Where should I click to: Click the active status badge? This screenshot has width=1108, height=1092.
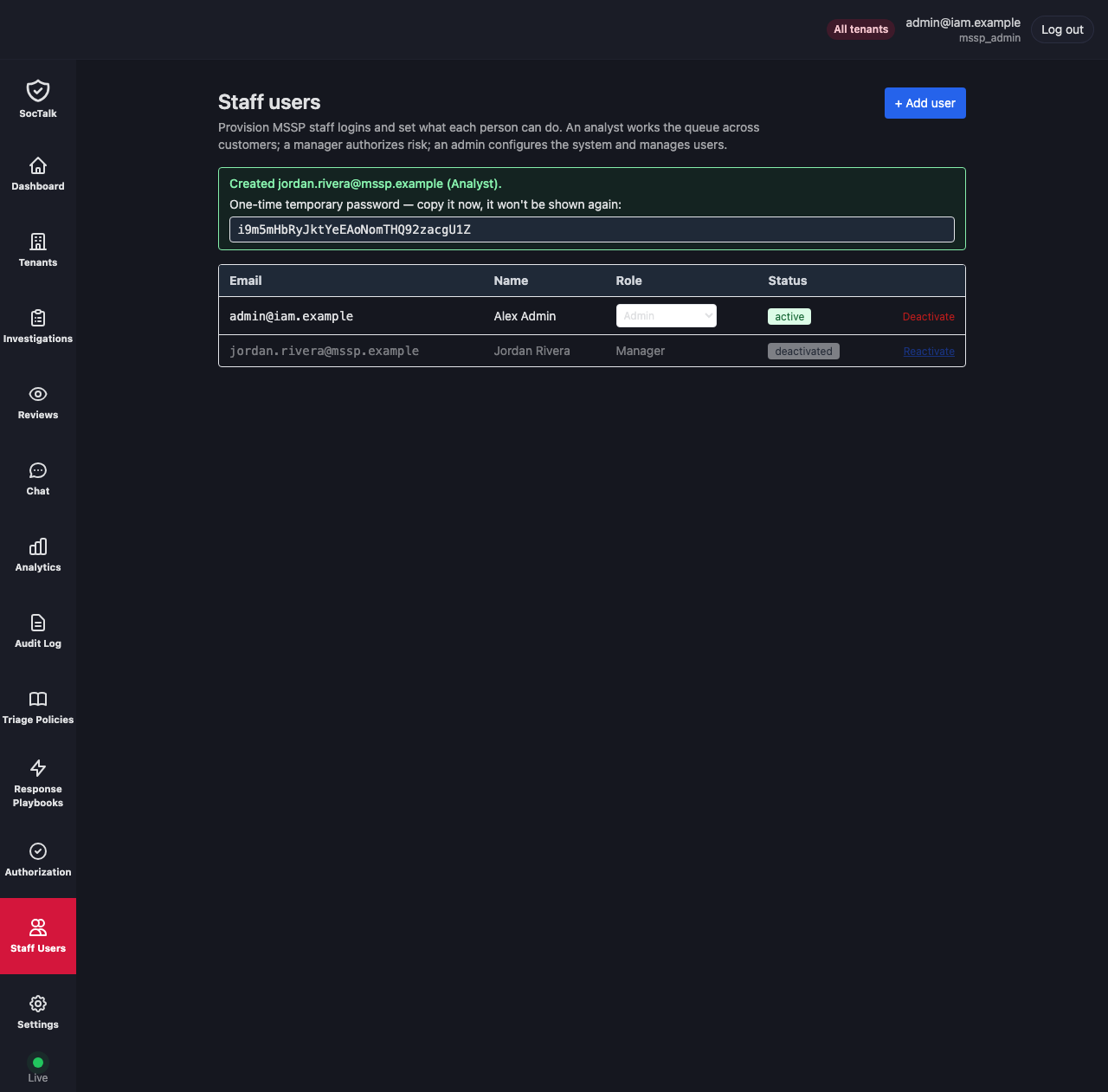click(x=789, y=317)
